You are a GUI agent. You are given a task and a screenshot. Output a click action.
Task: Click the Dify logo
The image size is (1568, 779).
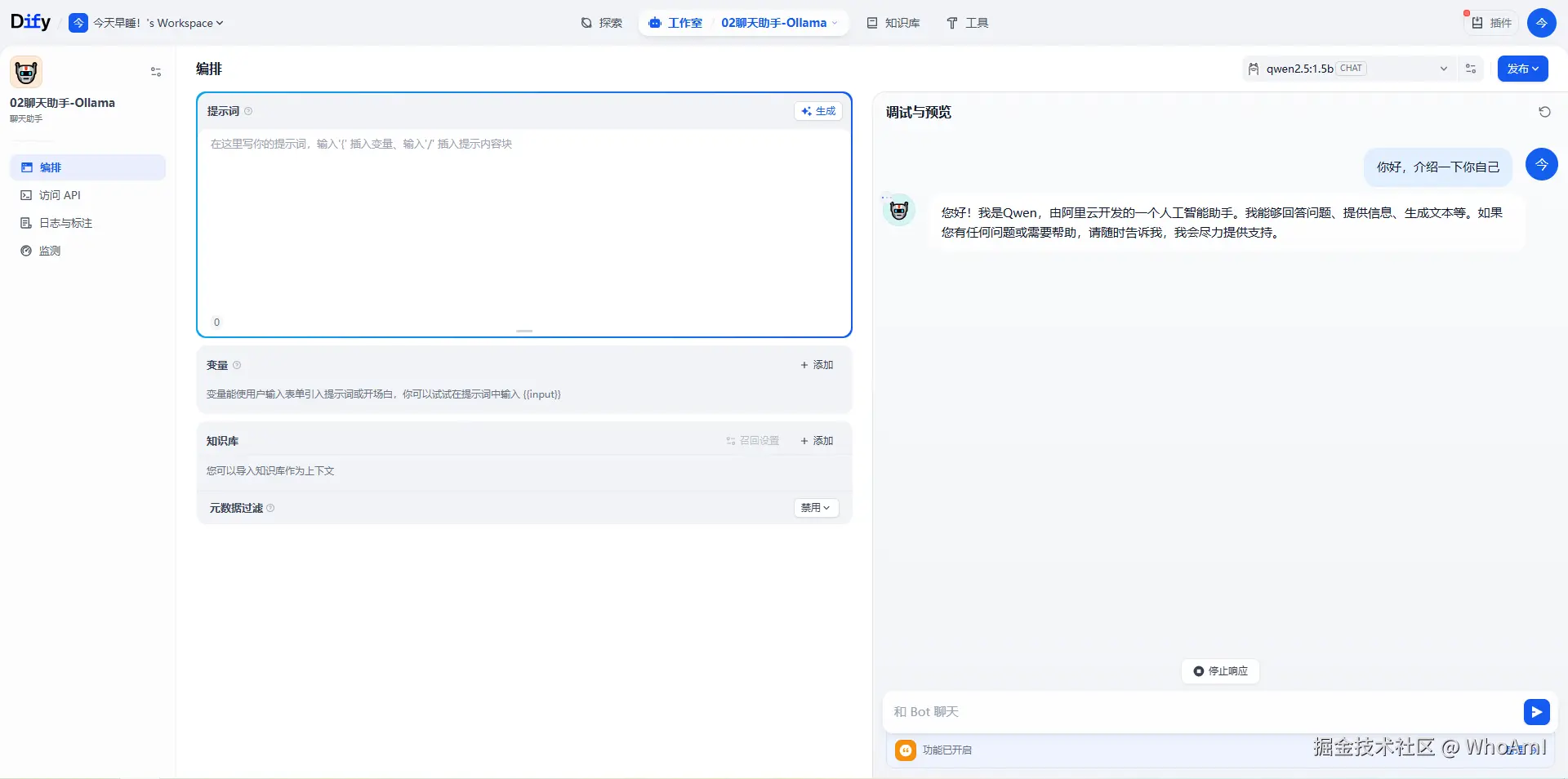30,22
